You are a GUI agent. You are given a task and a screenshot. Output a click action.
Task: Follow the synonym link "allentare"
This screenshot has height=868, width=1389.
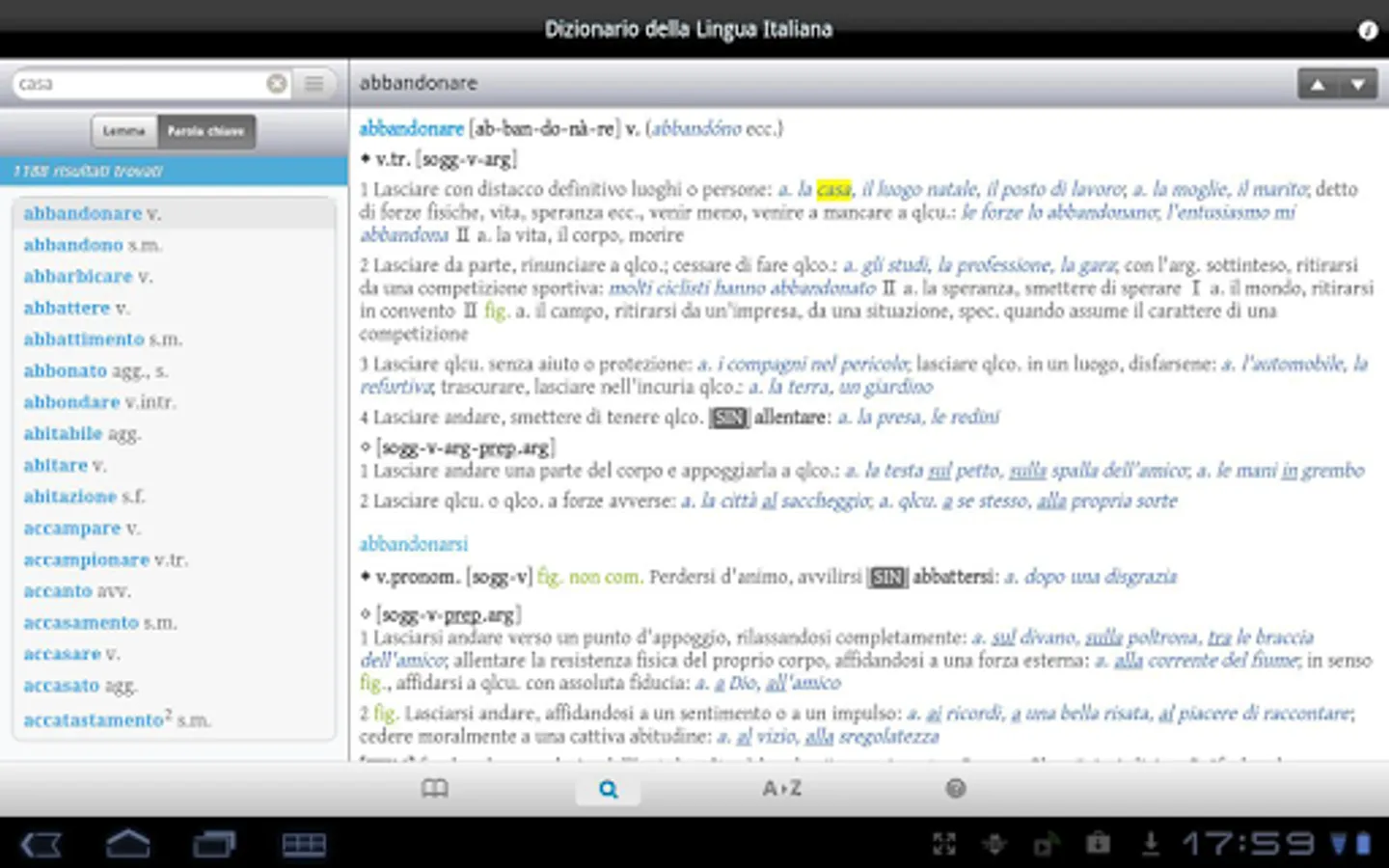coord(791,417)
